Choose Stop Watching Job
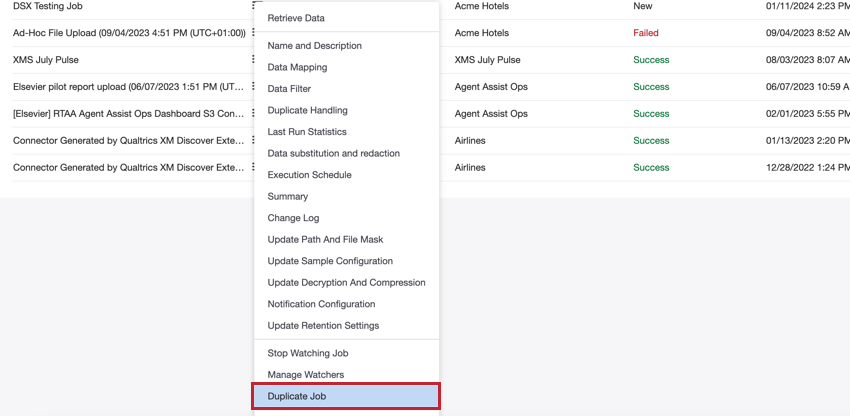The image size is (850, 416). [346, 353]
